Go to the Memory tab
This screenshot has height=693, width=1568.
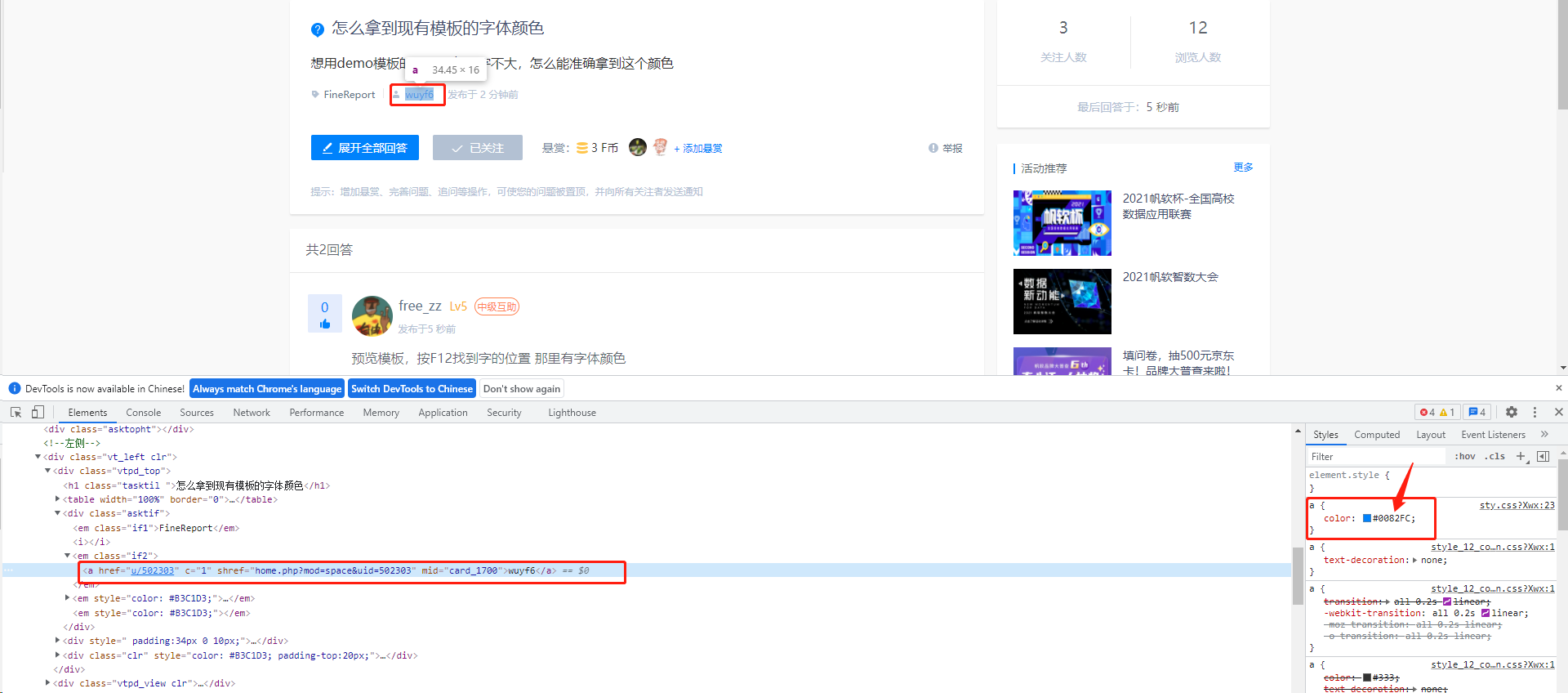(x=381, y=413)
